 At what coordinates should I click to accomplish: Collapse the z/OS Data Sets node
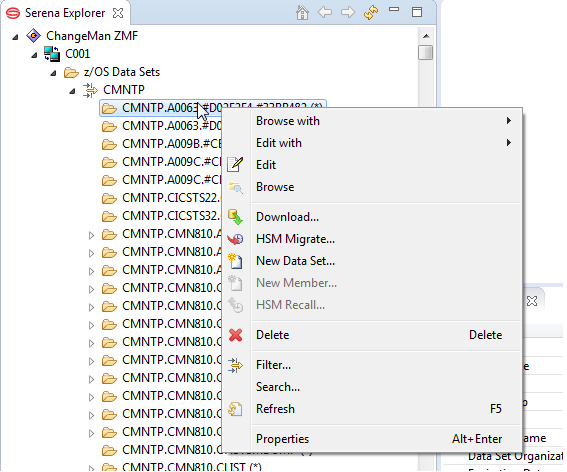[x=53, y=73]
